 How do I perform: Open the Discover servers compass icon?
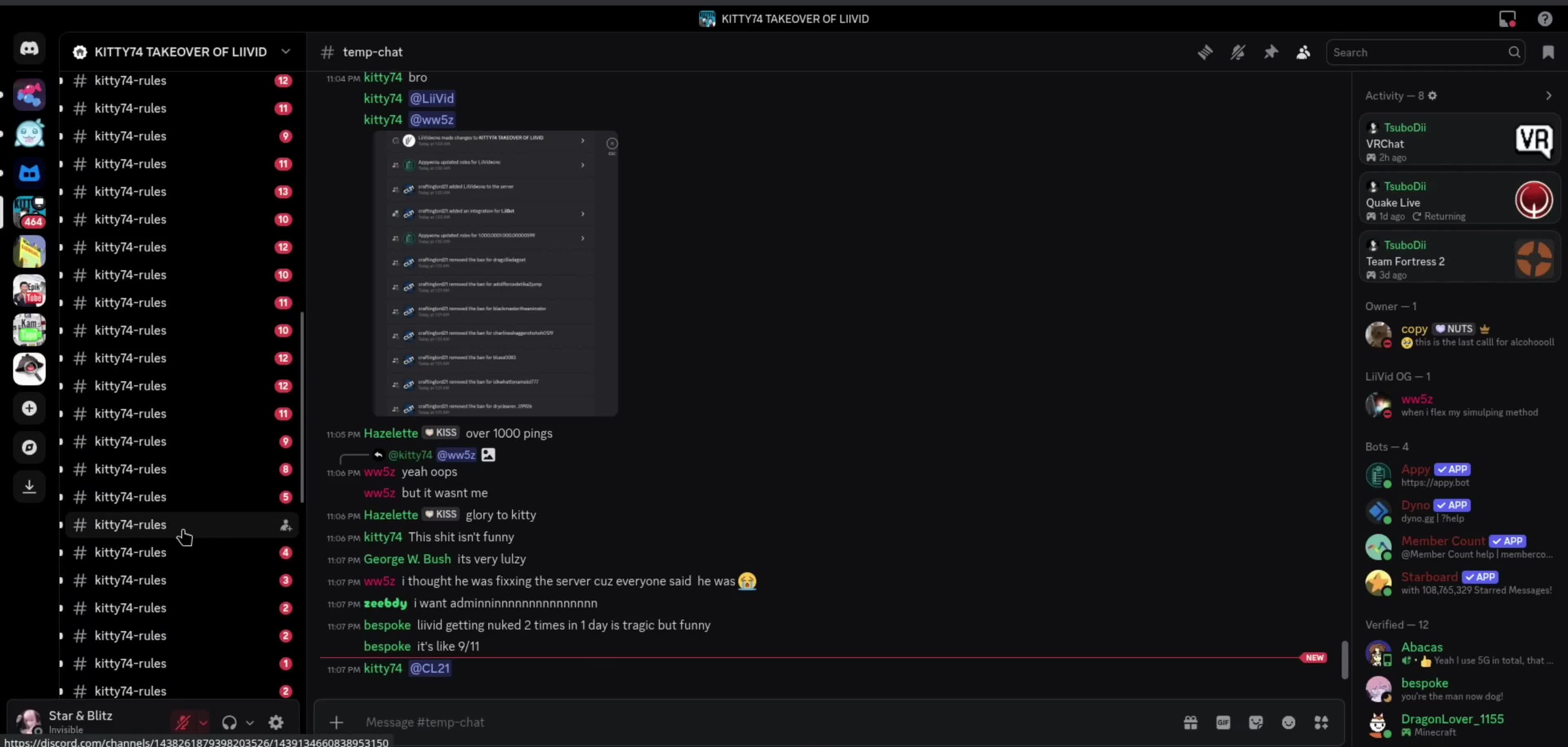[x=29, y=448]
